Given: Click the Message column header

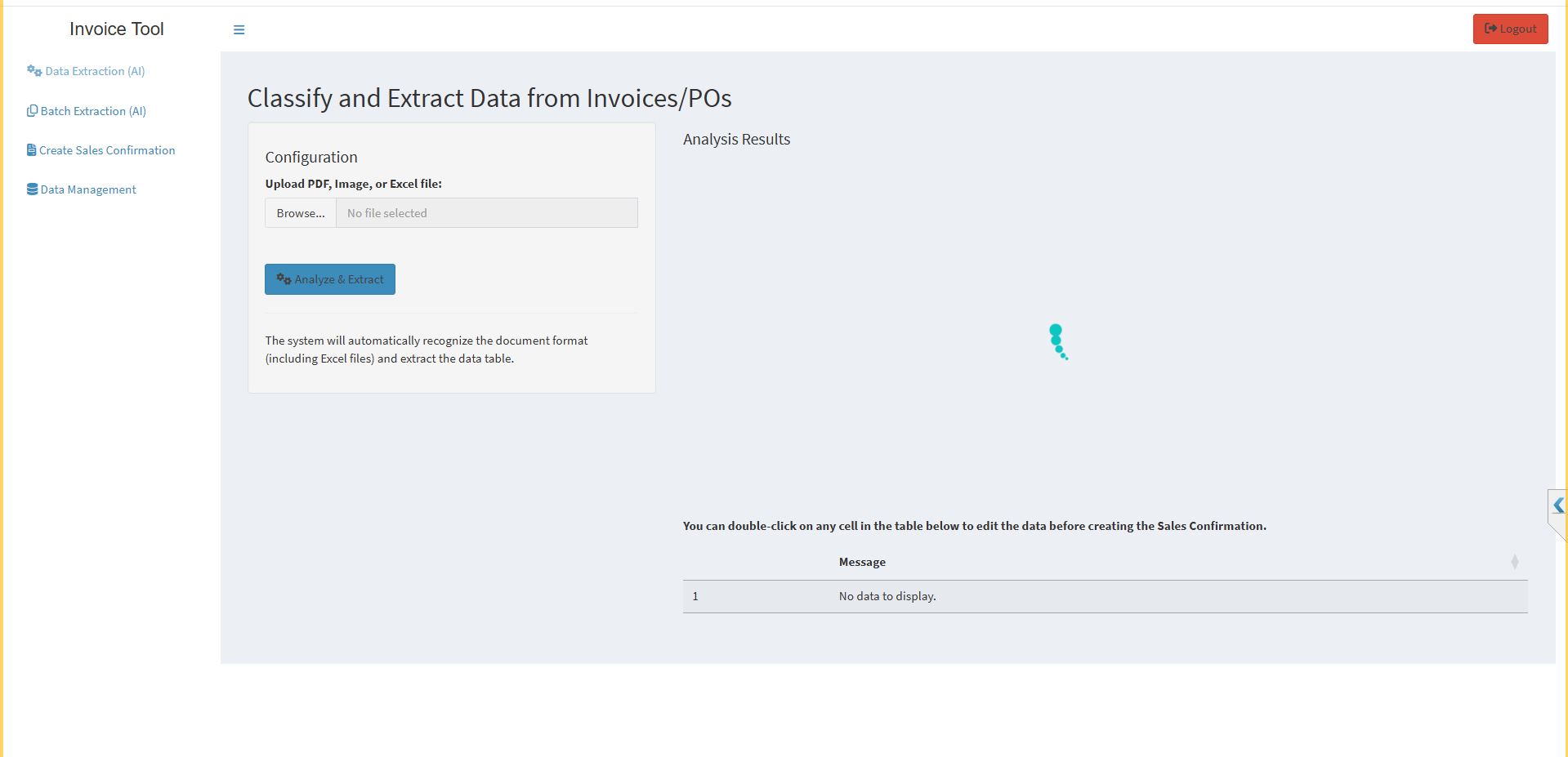Looking at the screenshot, I should [862, 562].
